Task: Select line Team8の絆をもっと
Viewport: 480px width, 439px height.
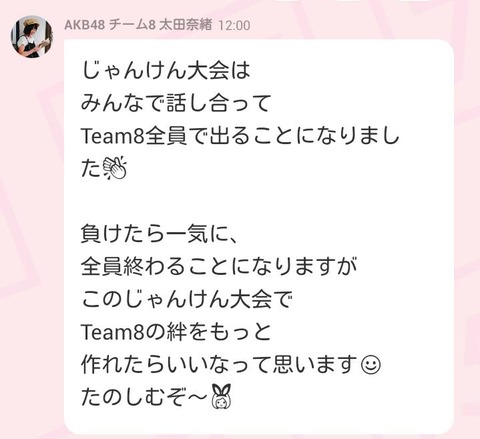Action: [176, 332]
